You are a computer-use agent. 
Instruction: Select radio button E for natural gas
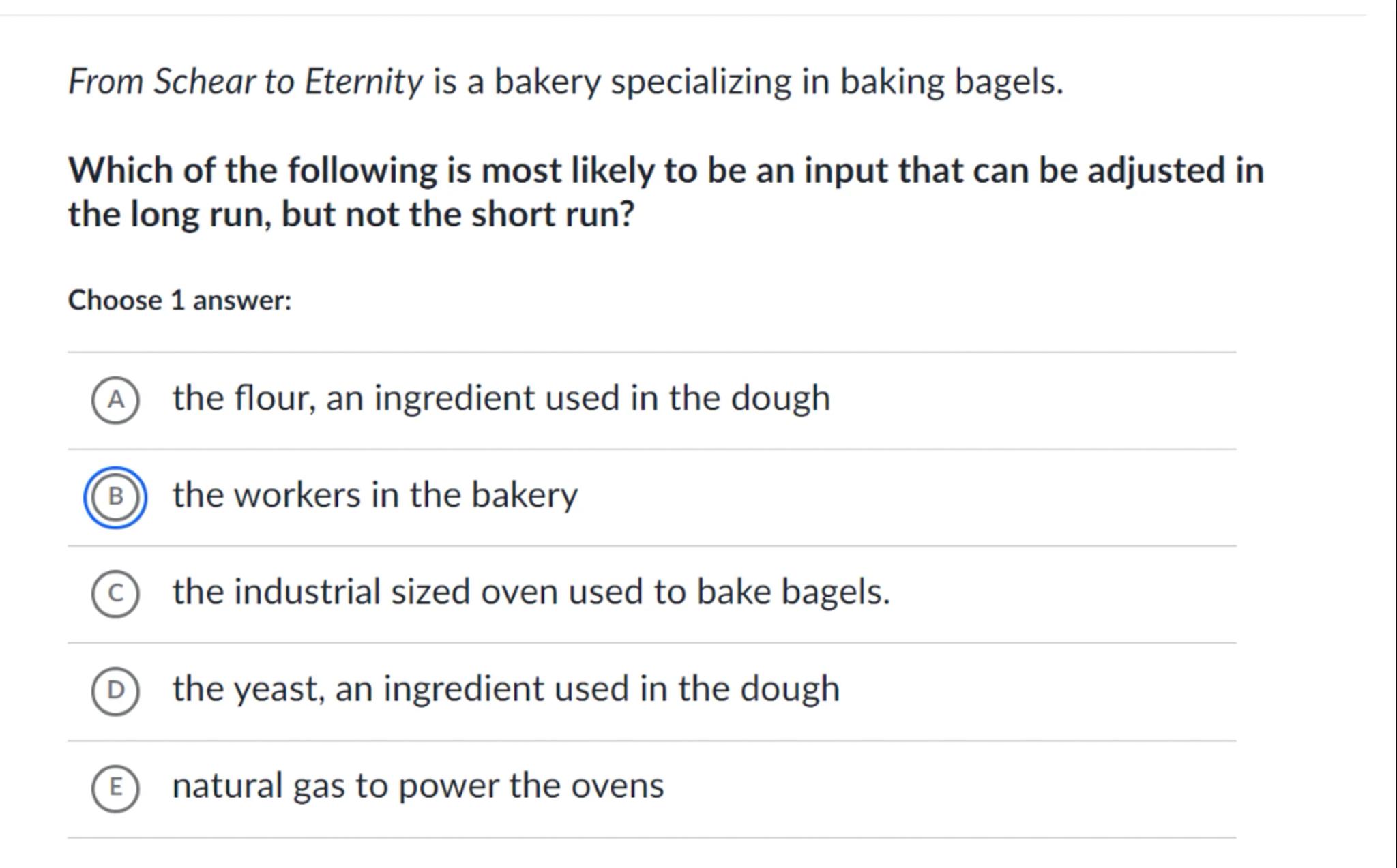point(115,787)
